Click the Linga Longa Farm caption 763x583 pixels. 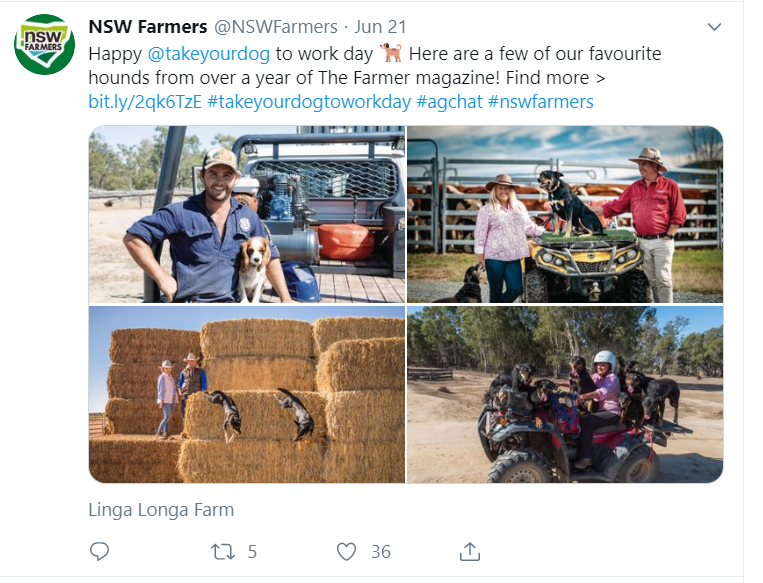pos(161,509)
